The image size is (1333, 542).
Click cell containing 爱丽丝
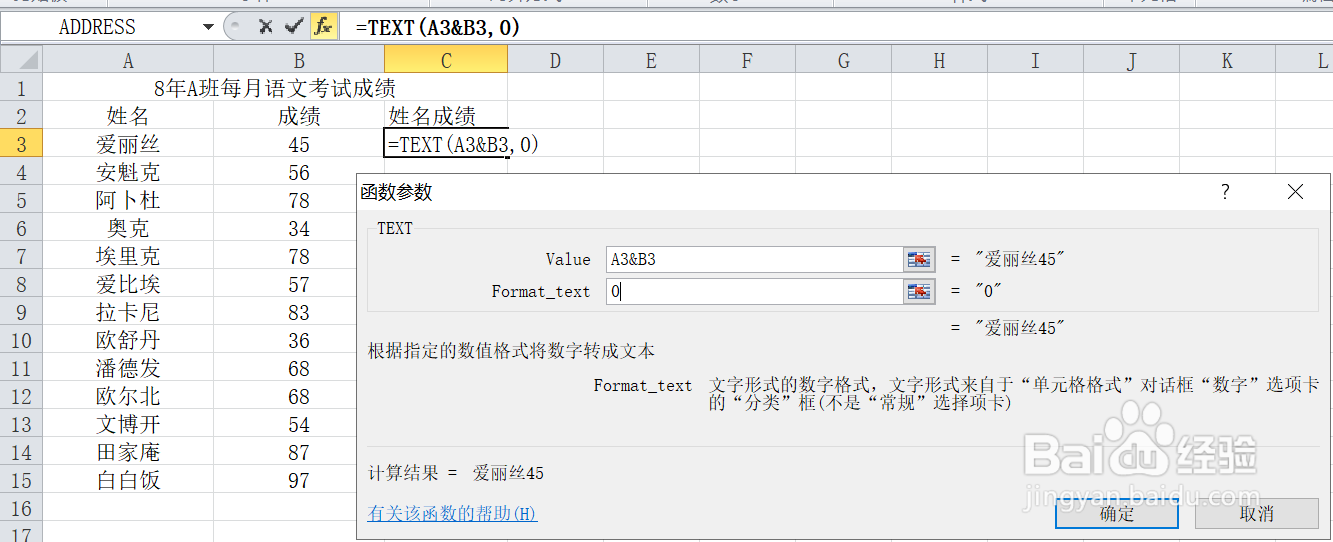tap(128, 144)
